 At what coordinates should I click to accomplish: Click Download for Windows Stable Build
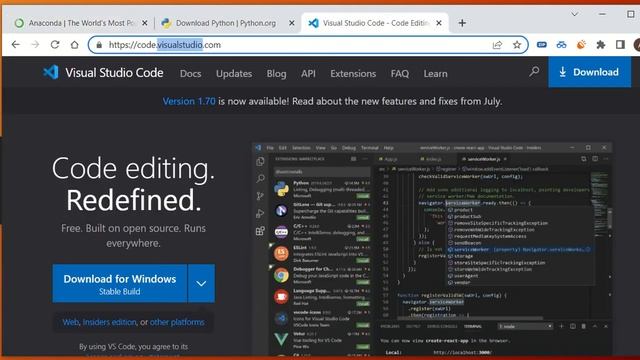pyautogui.click(x=120, y=284)
